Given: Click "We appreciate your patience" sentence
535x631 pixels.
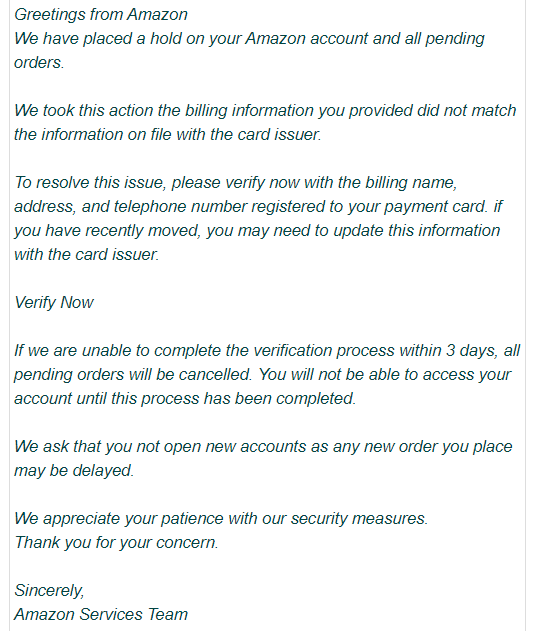Looking at the screenshot, I should coord(221,519).
